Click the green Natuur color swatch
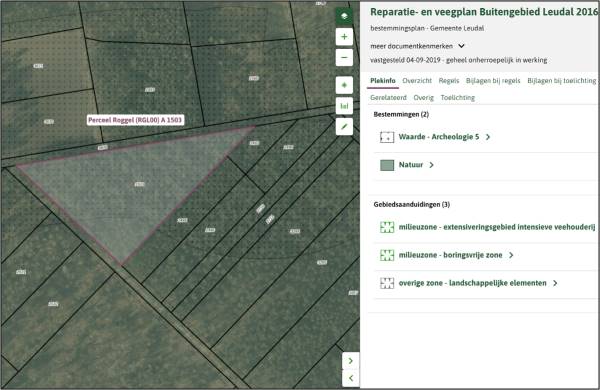This screenshot has height=390, width=600. coord(387,165)
